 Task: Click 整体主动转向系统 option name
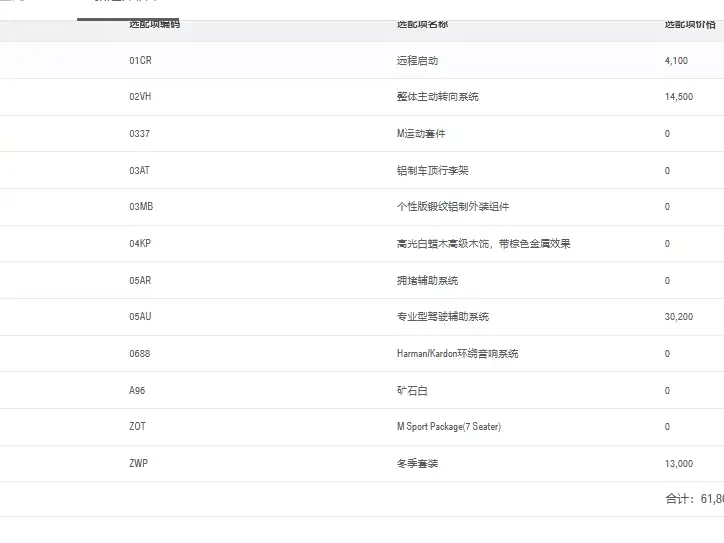(438, 97)
